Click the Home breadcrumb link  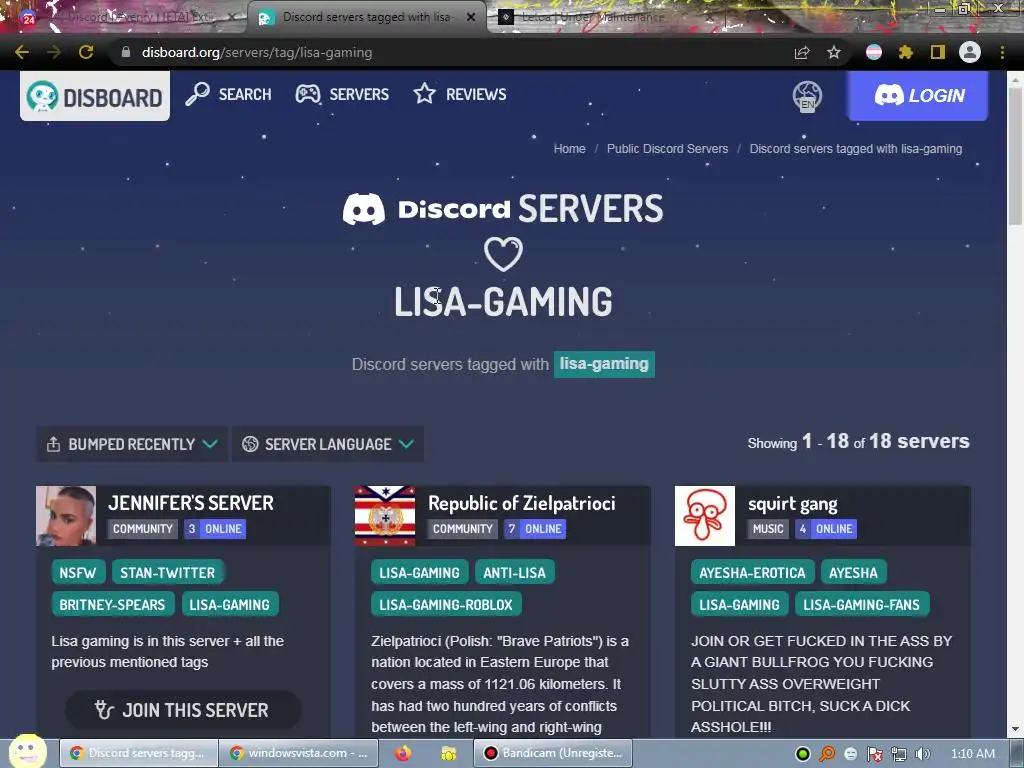pyautogui.click(x=569, y=149)
